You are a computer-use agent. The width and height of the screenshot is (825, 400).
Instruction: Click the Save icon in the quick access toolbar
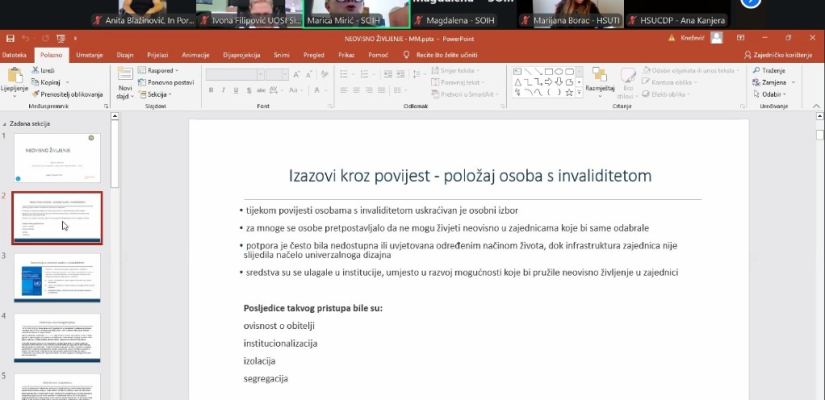[10, 38]
